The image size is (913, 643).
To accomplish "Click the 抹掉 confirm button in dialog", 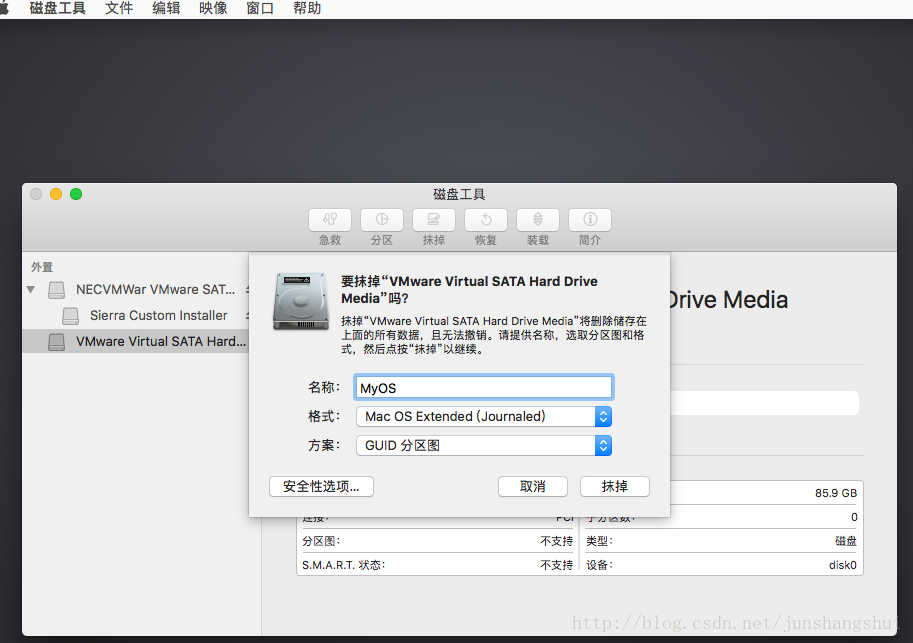I will (615, 486).
